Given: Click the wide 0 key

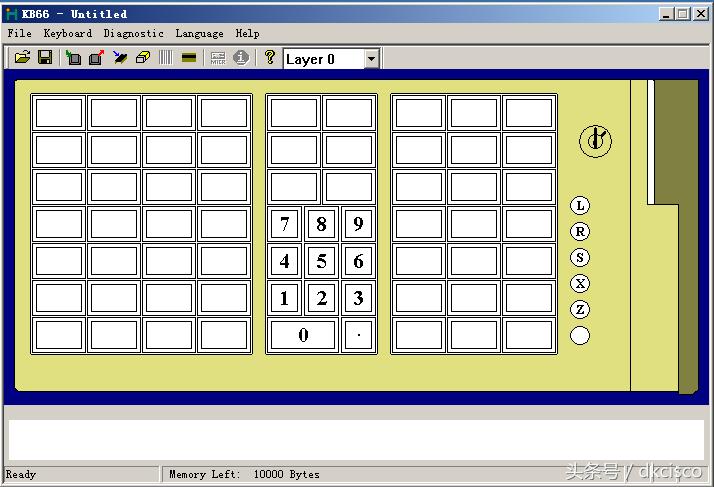Looking at the screenshot, I should pyautogui.click(x=303, y=335).
